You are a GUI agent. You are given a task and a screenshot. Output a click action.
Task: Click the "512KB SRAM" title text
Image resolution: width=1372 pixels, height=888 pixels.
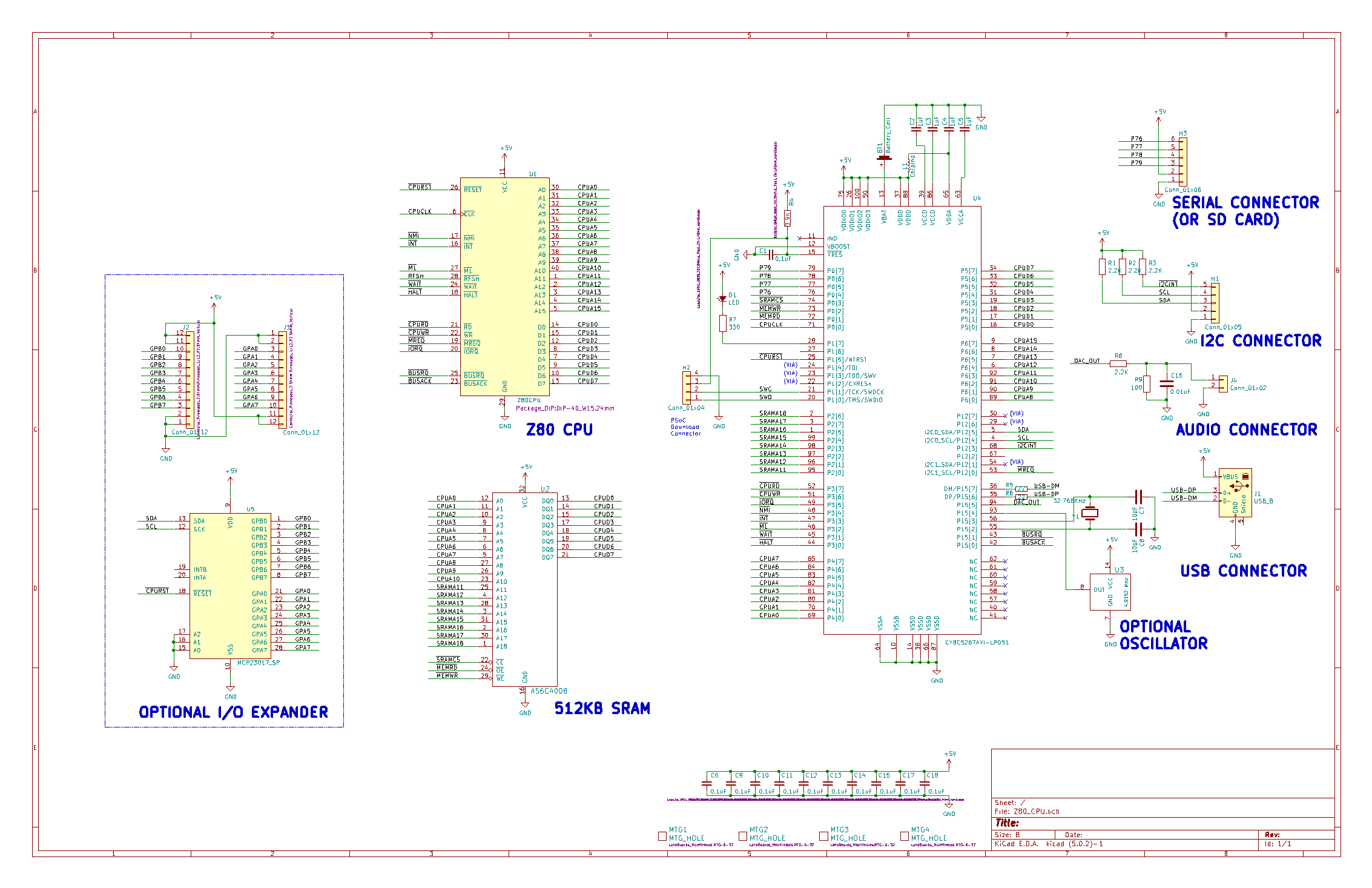tap(602, 708)
